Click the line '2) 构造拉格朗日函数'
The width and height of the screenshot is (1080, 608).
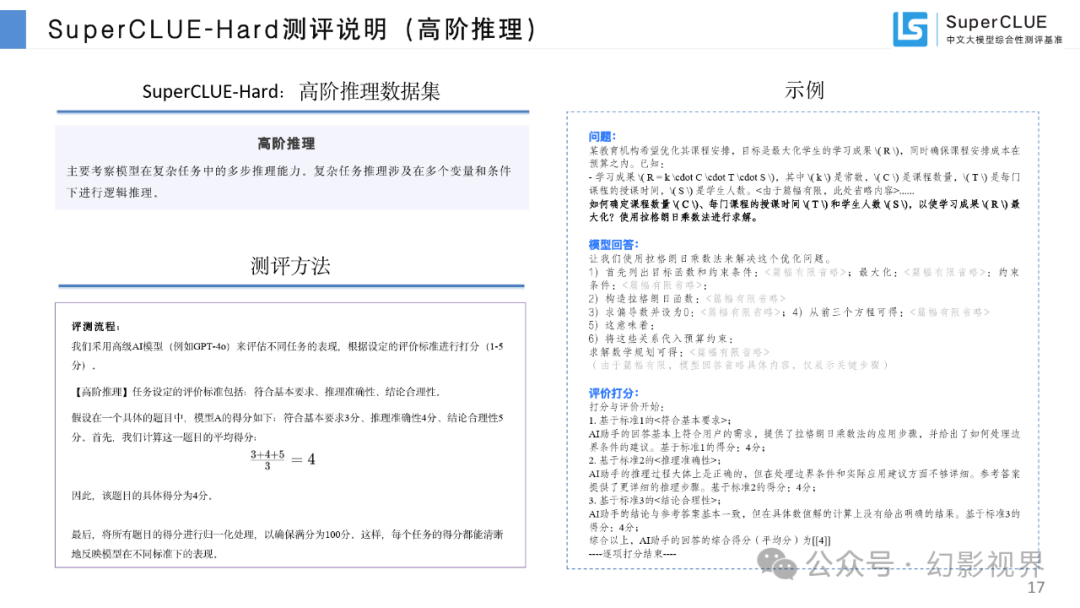tap(687, 298)
